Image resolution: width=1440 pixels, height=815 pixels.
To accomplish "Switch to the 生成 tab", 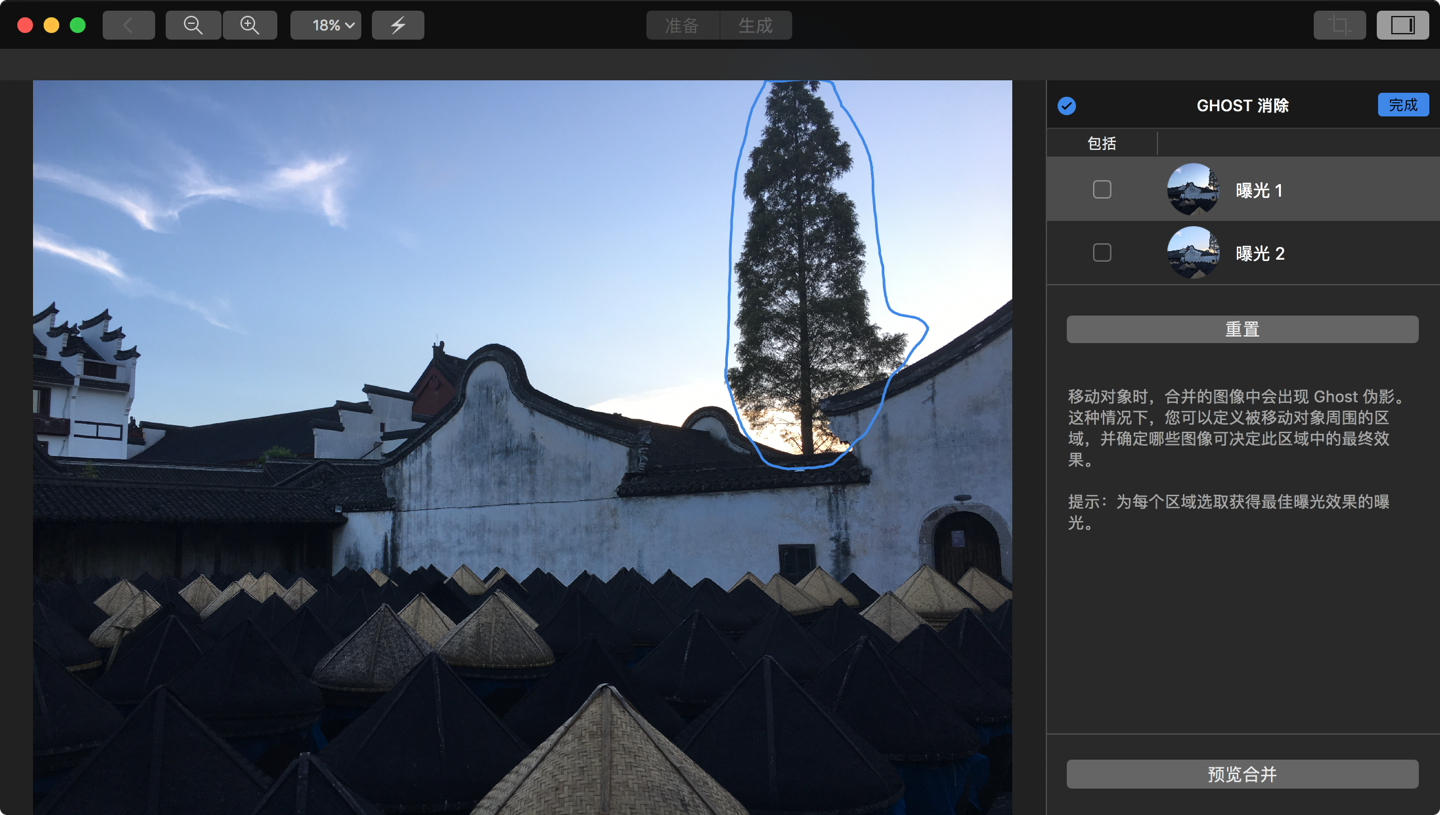I will pos(756,25).
